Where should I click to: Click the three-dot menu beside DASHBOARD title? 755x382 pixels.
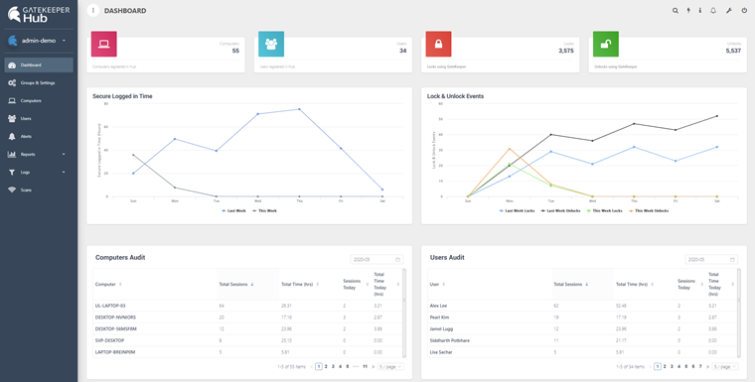click(93, 11)
